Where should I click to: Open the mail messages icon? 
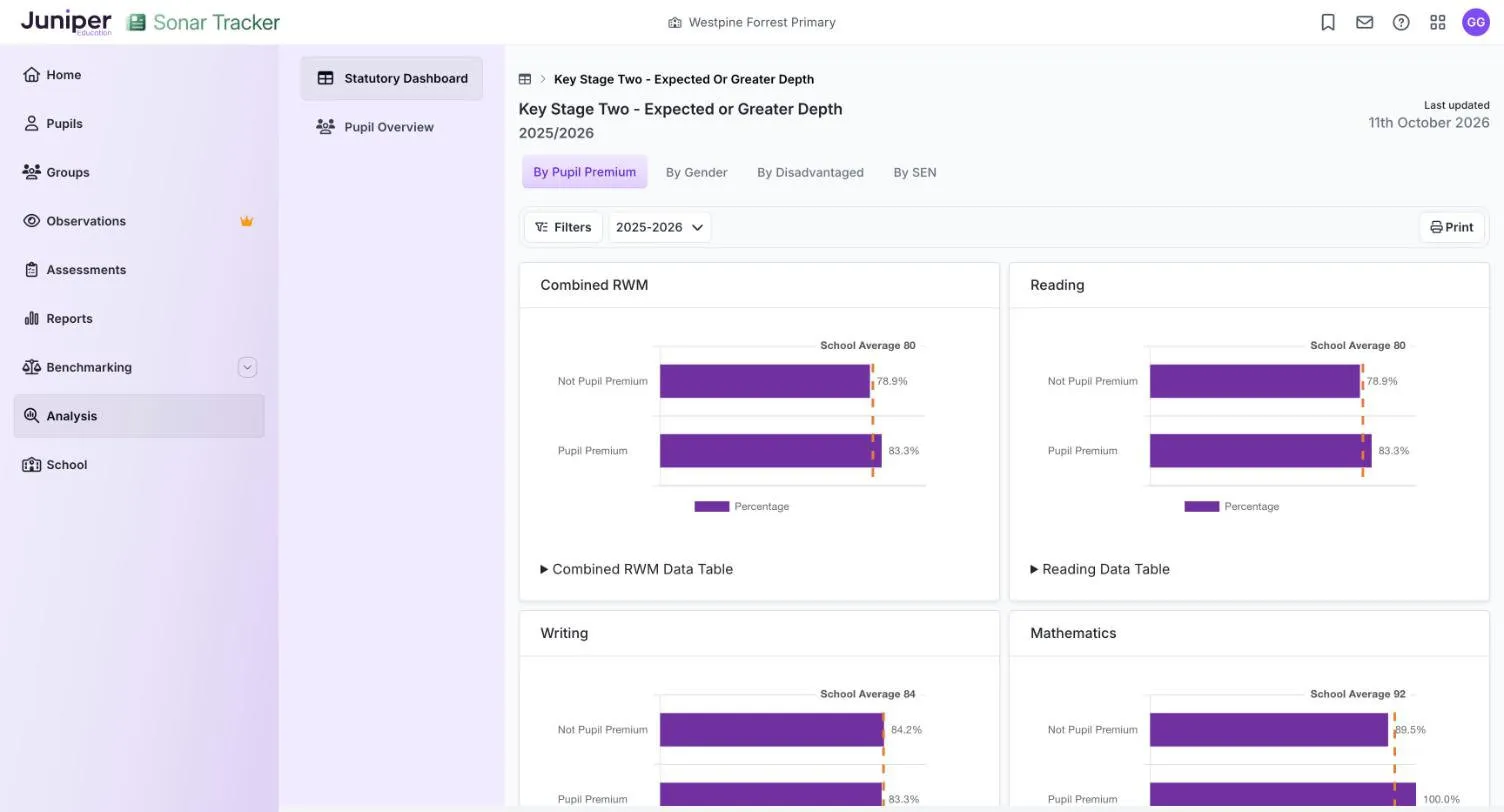1364,22
